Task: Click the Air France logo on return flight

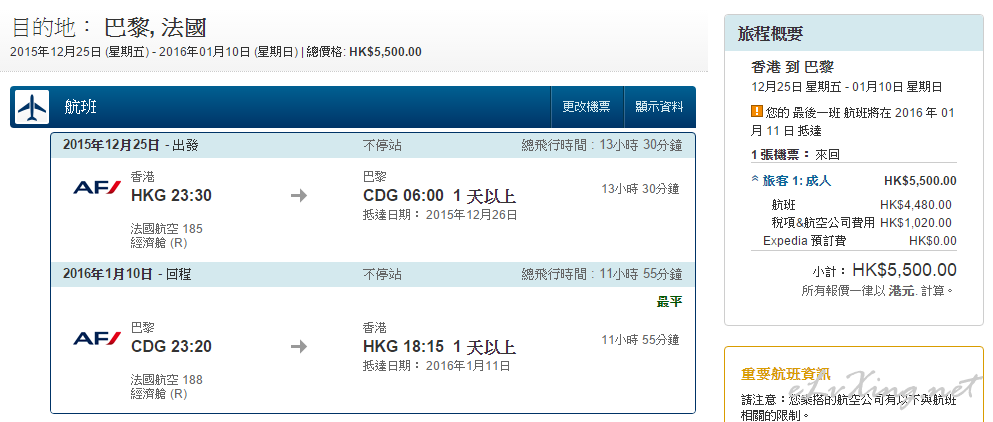Action: [96, 338]
